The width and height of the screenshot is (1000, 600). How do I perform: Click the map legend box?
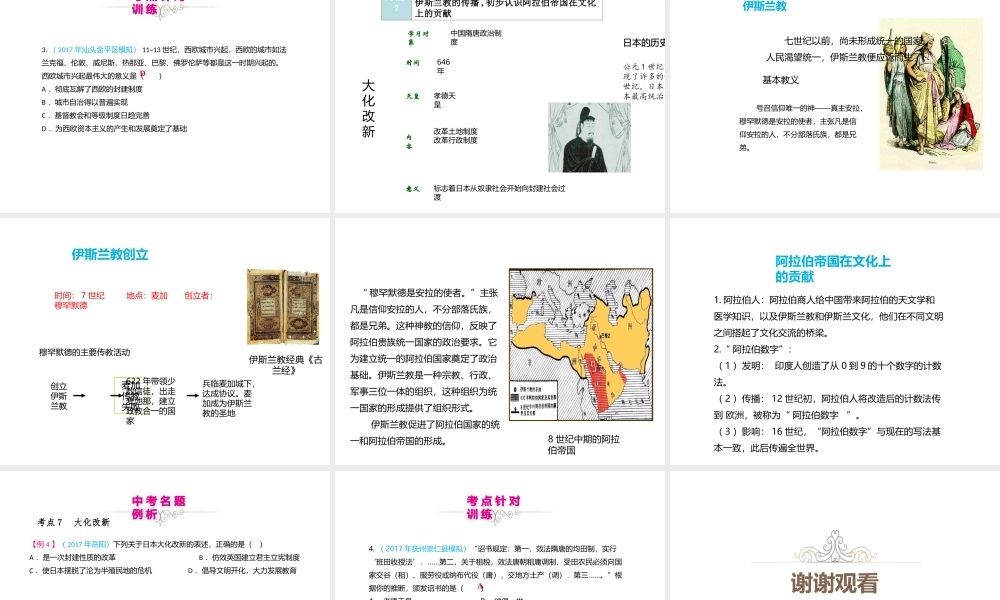(x=534, y=399)
